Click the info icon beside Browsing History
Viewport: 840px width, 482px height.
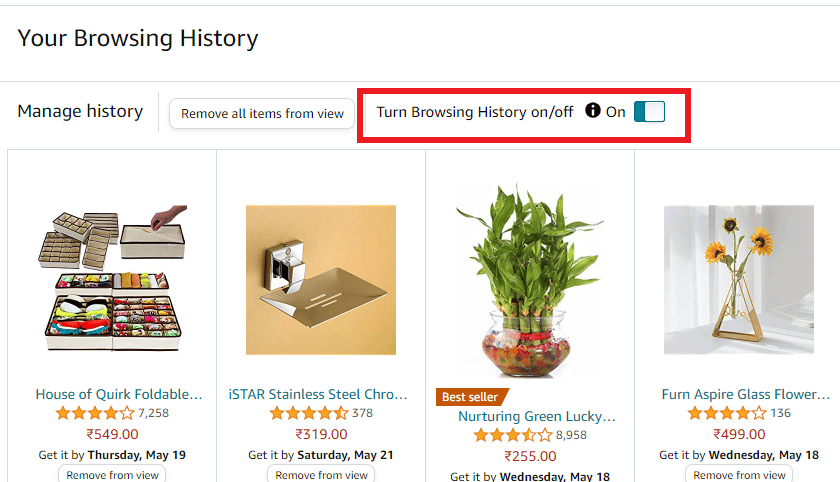tap(593, 111)
